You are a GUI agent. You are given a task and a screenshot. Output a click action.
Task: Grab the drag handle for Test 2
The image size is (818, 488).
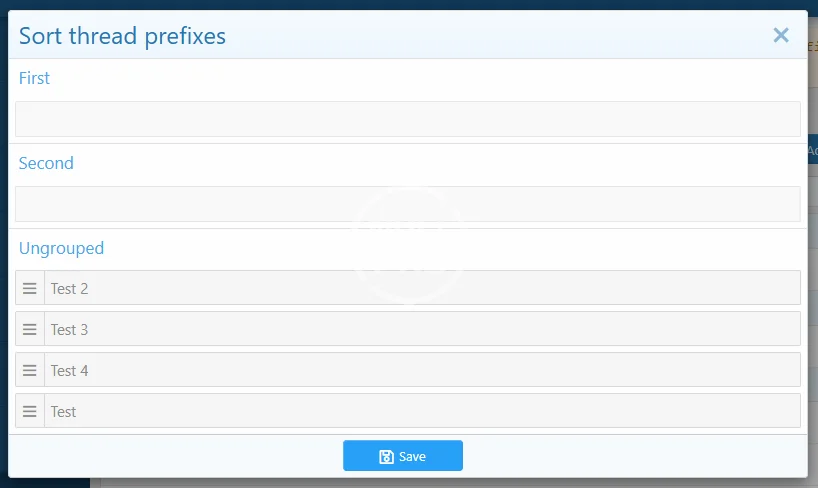click(x=30, y=288)
